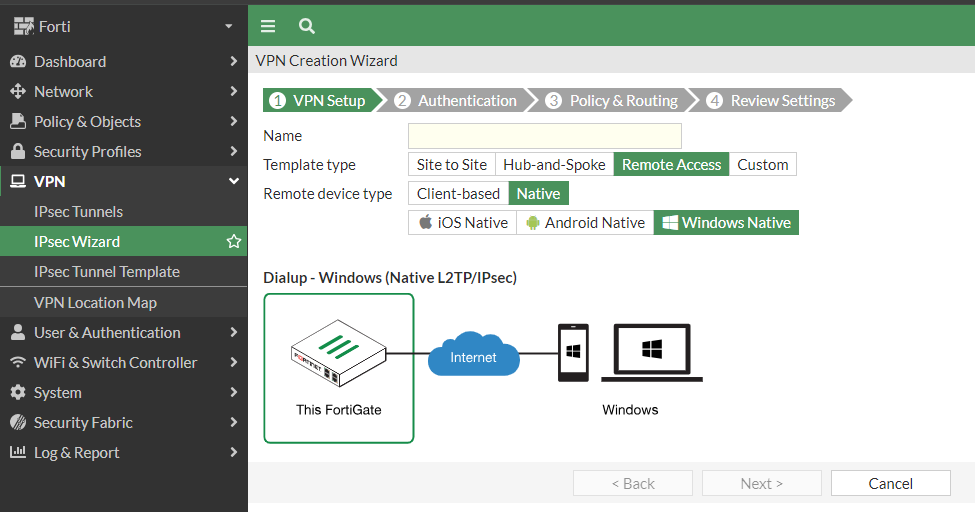Open the search magnifier icon
This screenshot has width=975, height=512.
click(307, 26)
